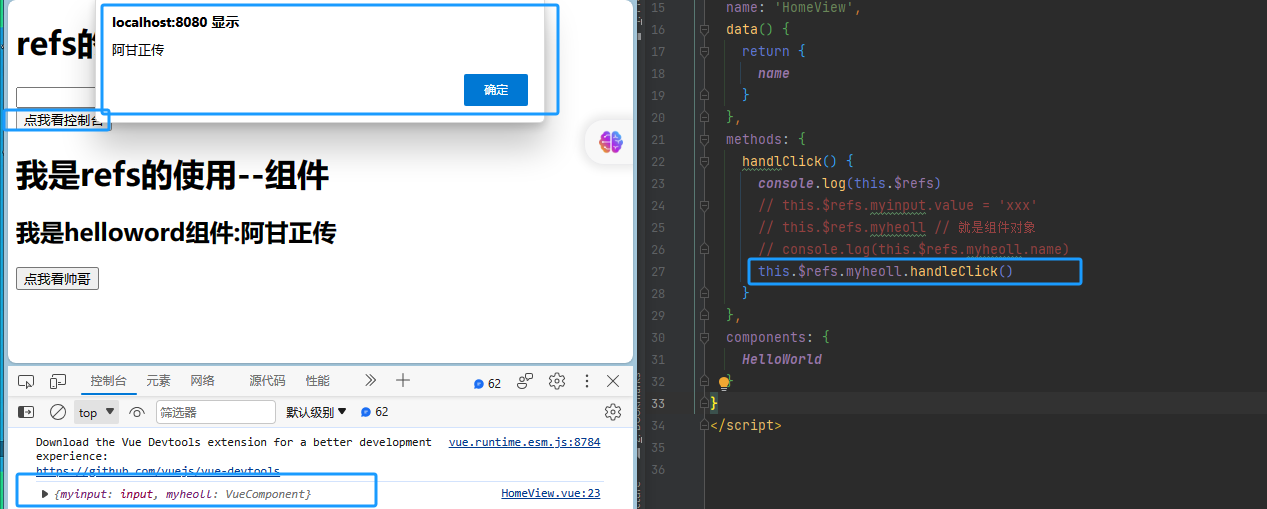This screenshot has width=1267, height=509.
Task: Click the page text input below the refs heading
Action: 57,98
